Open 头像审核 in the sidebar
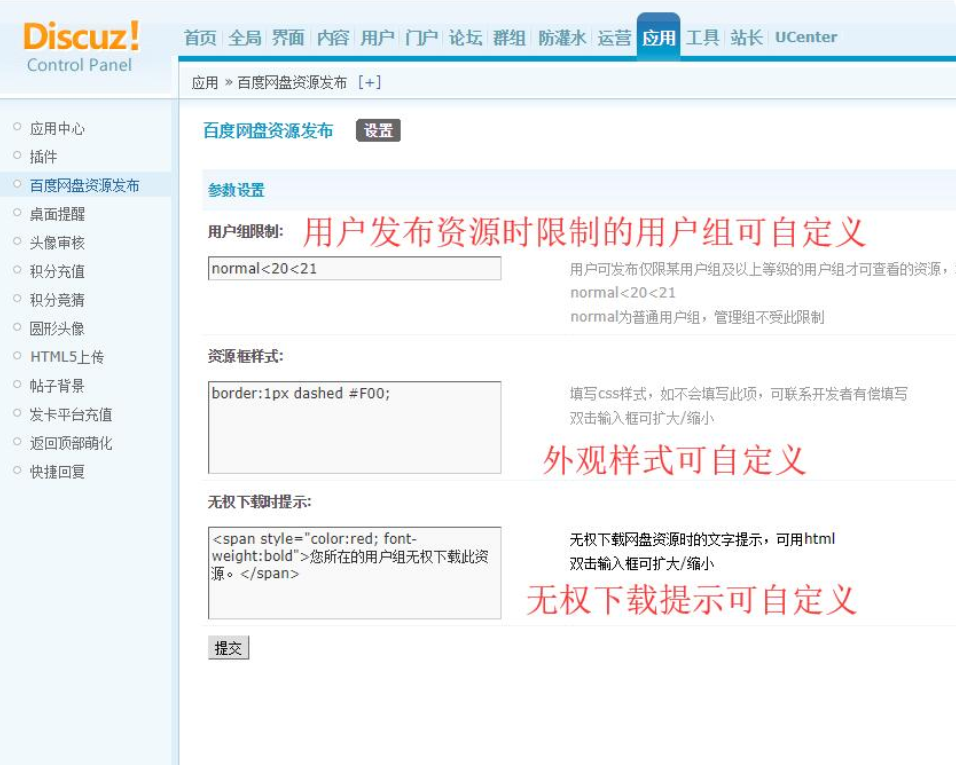The width and height of the screenshot is (956, 765). (x=57, y=243)
